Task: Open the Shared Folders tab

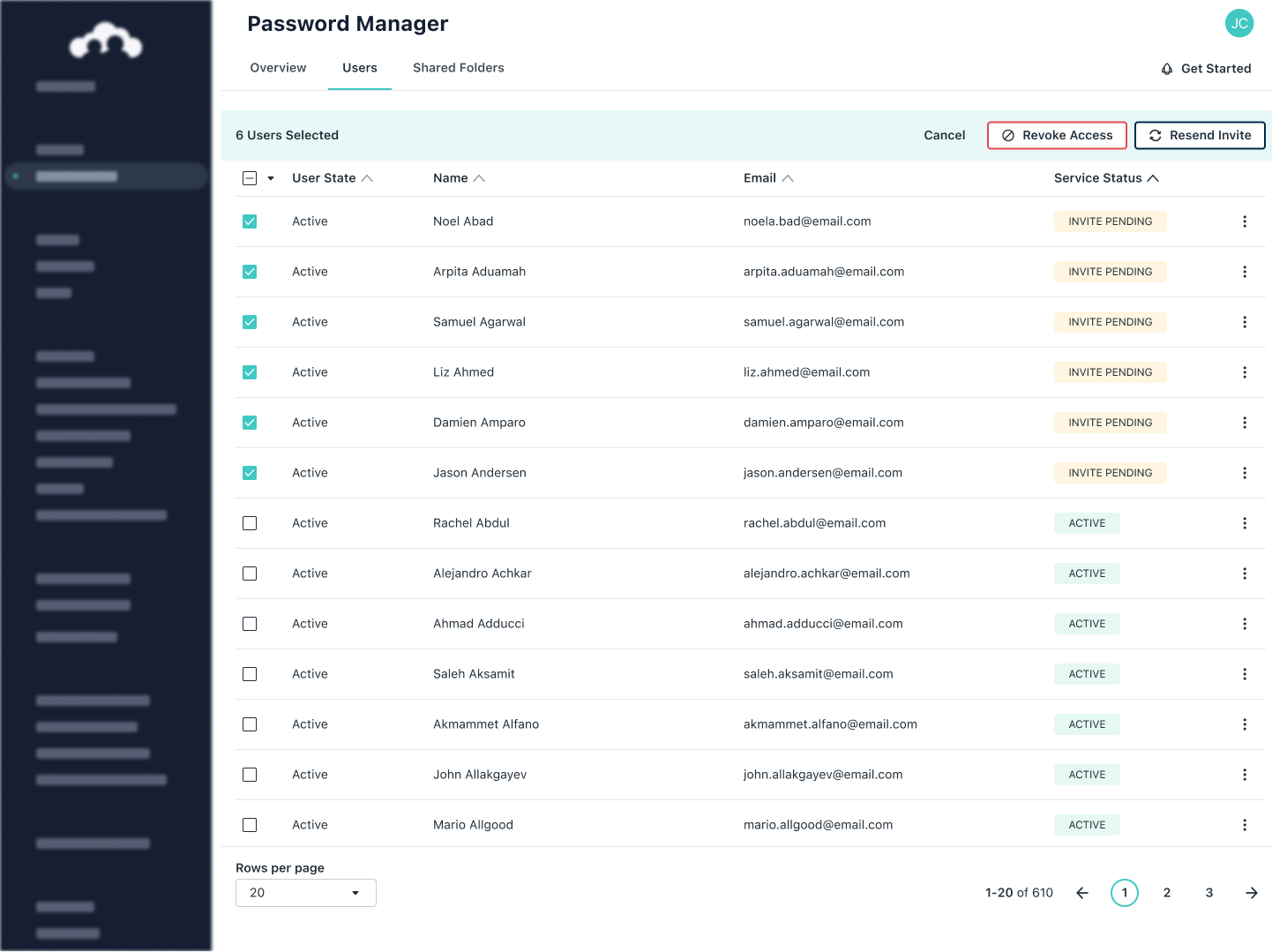Action: coord(458,68)
